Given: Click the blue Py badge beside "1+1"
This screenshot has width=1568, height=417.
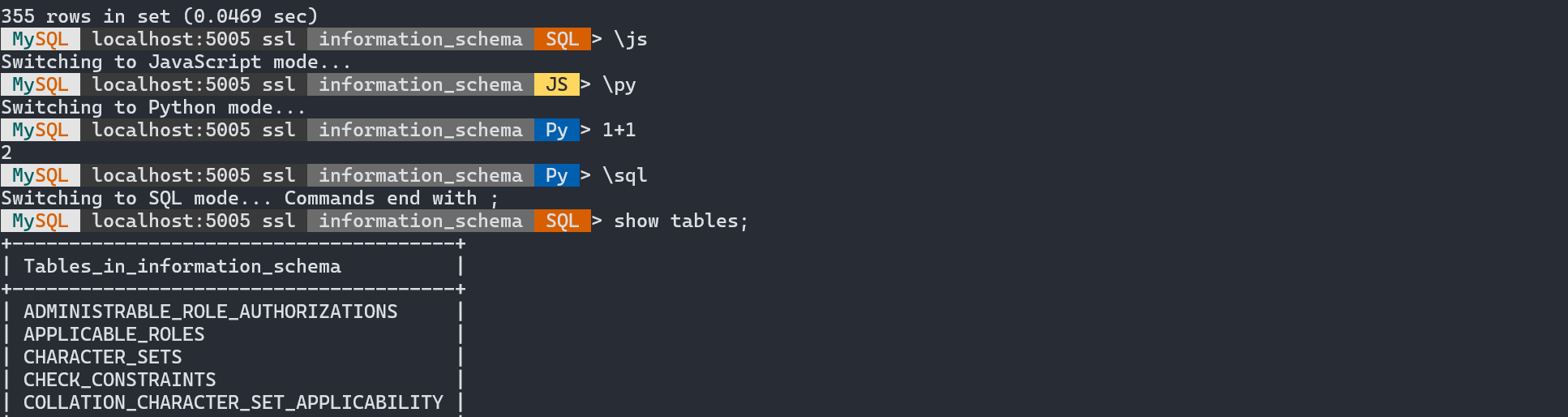Looking at the screenshot, I should pyautogui.click(x=556, y=130).
